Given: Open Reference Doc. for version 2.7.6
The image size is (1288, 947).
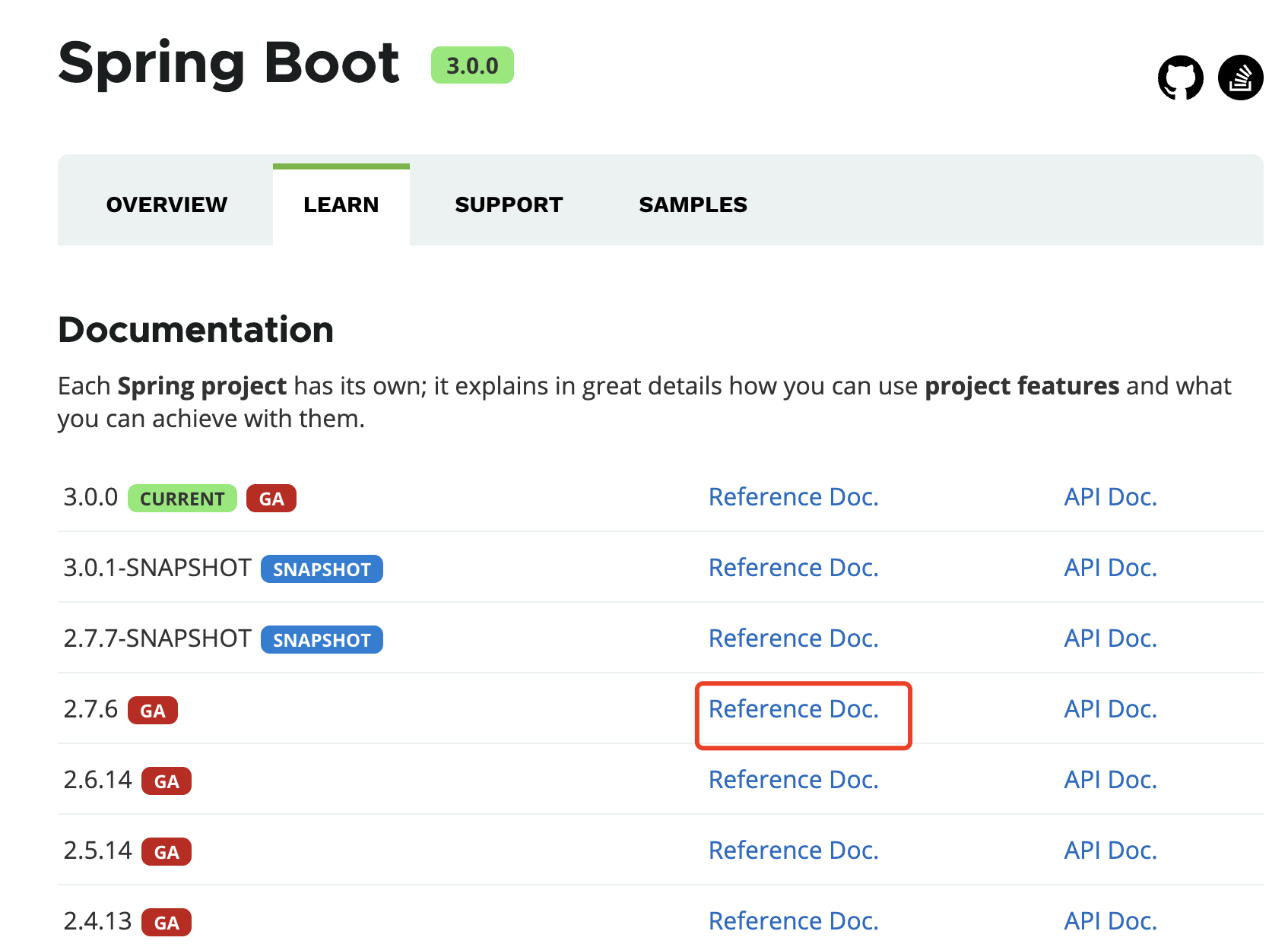Looking at the screenshot, I should 793,709.
